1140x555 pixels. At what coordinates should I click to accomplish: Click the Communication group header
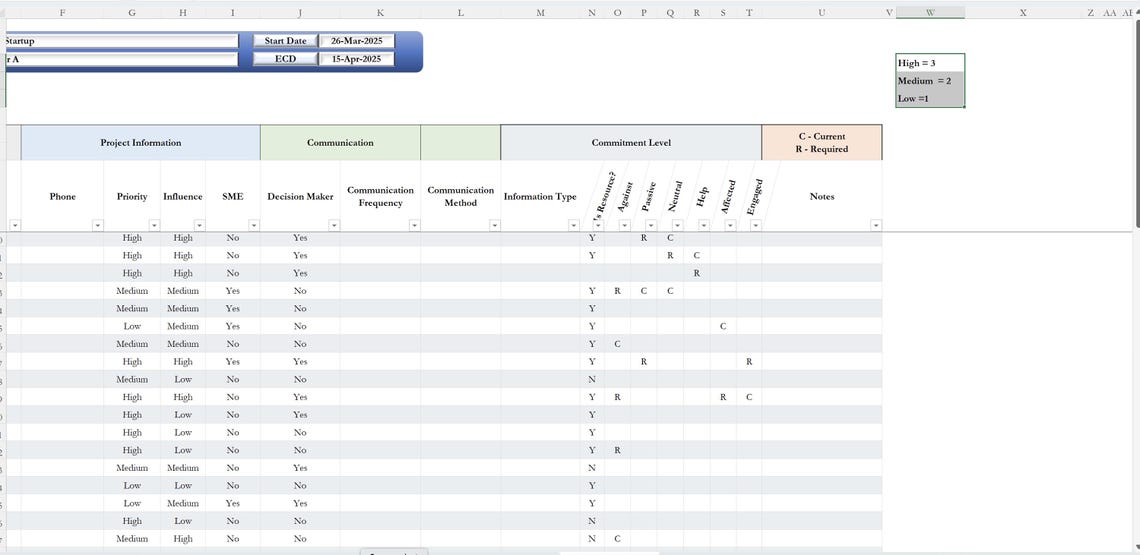coord(340,143)
